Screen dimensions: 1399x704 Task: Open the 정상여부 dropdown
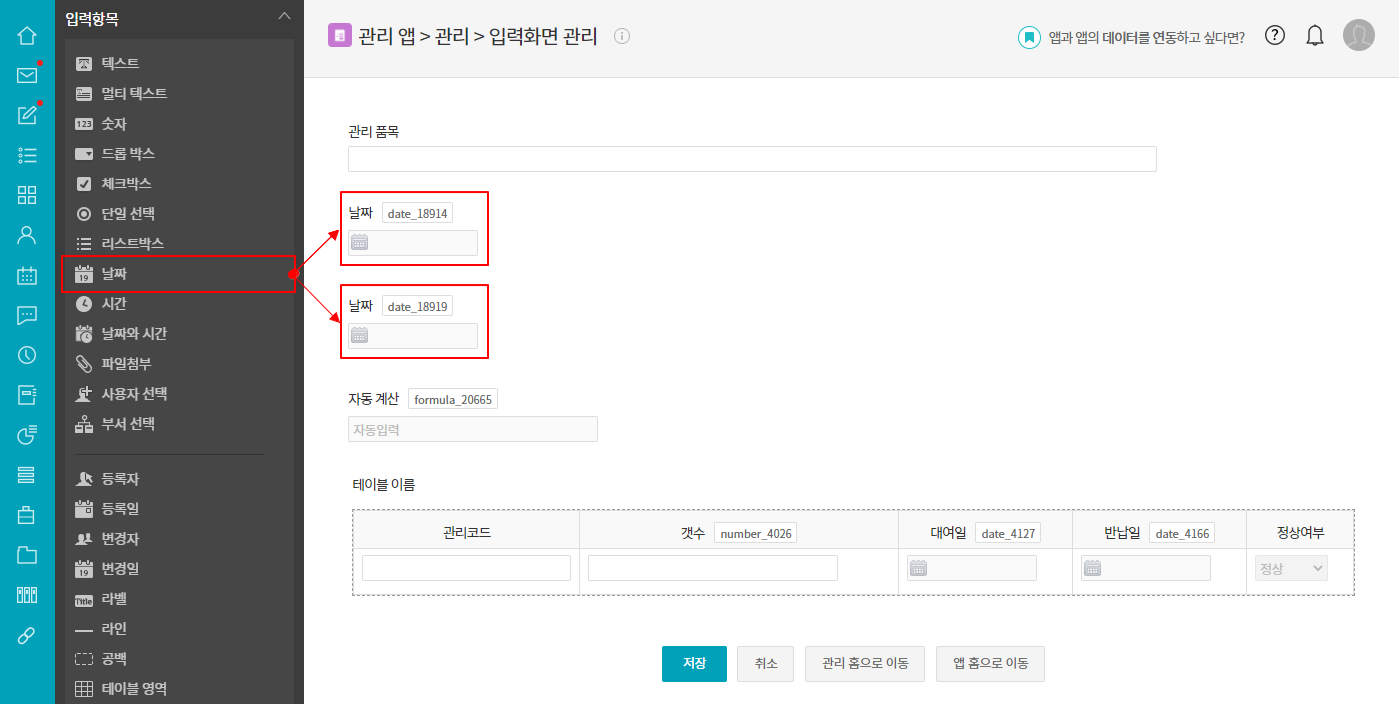[x=1291, y=568]
